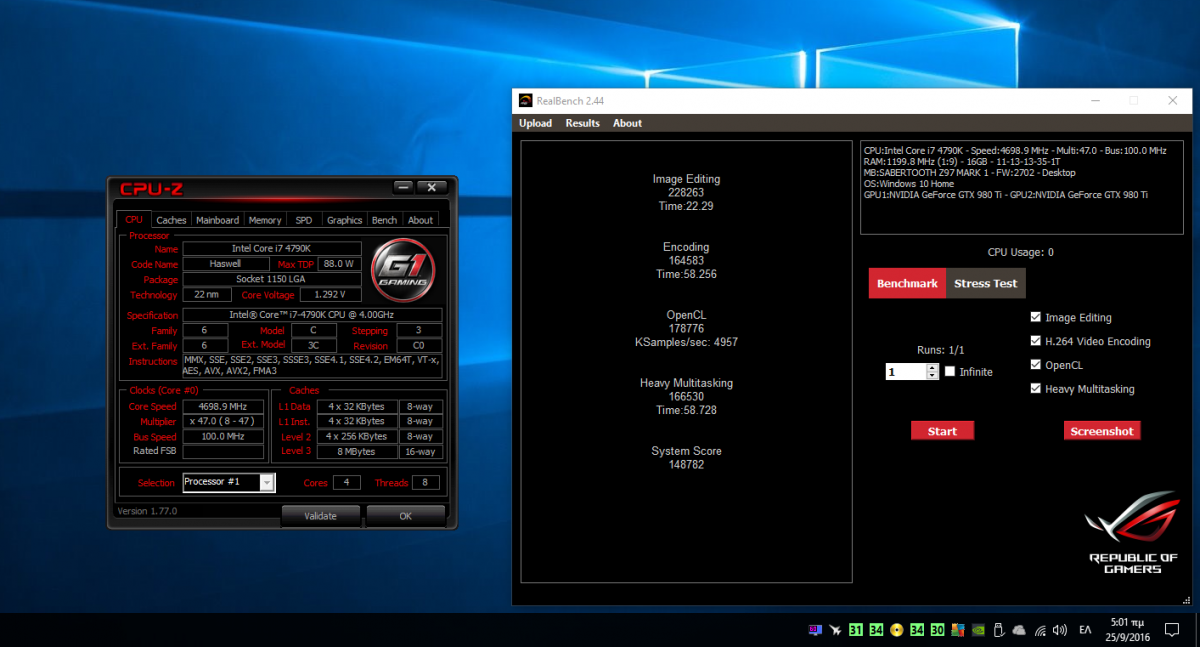
Task: Click the Cores count value '4'
Action: pos(347,483)
